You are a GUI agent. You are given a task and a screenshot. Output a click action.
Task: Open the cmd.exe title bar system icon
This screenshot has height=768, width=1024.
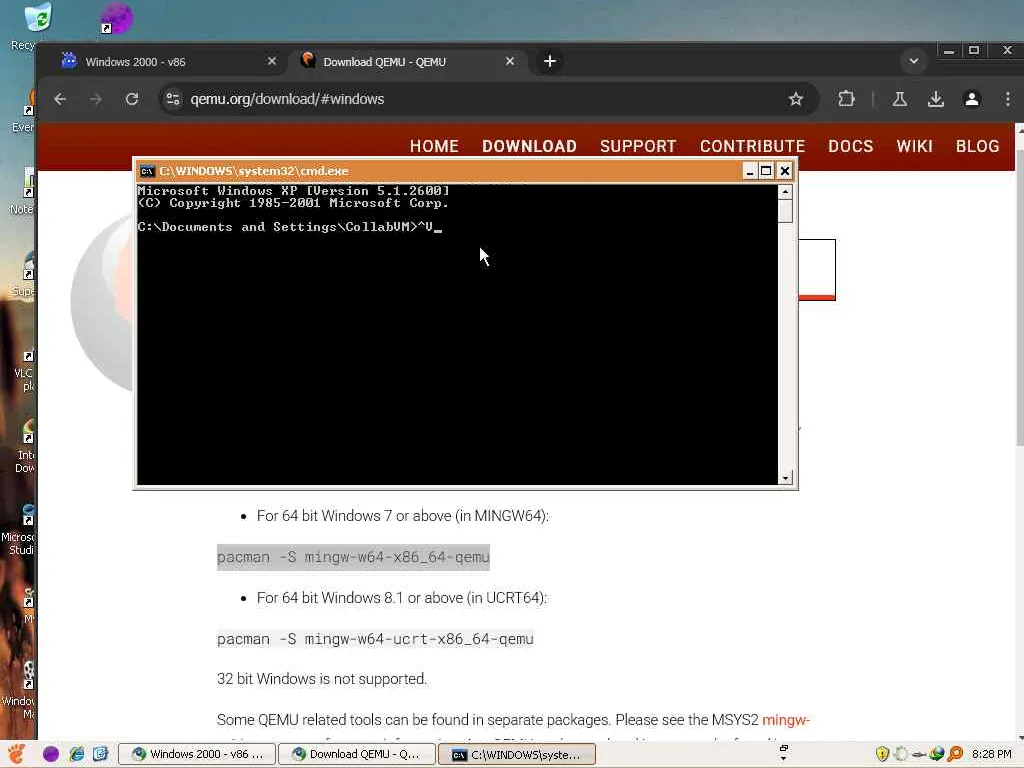coord(148,171)
